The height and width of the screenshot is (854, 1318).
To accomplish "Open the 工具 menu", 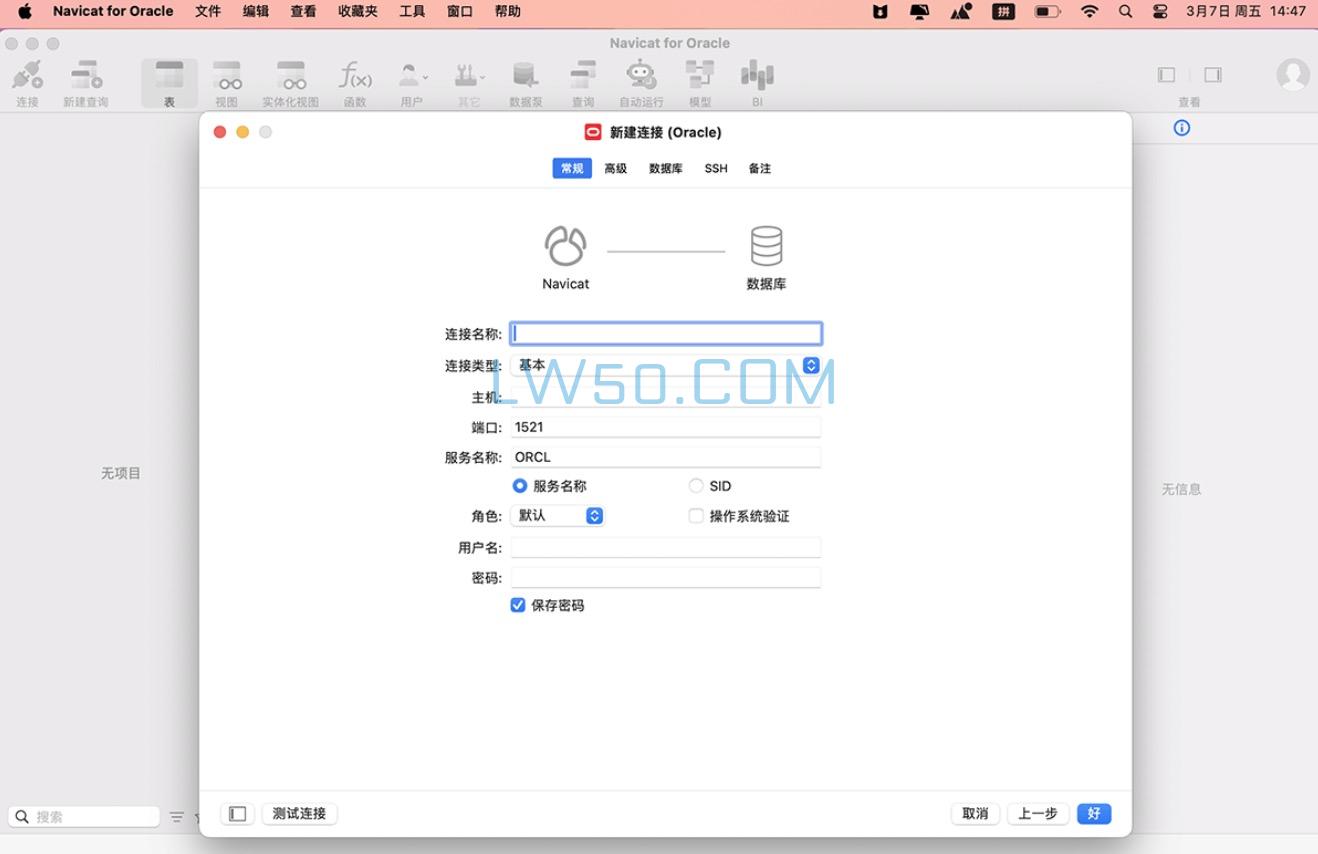I will [x=412, y=12].
